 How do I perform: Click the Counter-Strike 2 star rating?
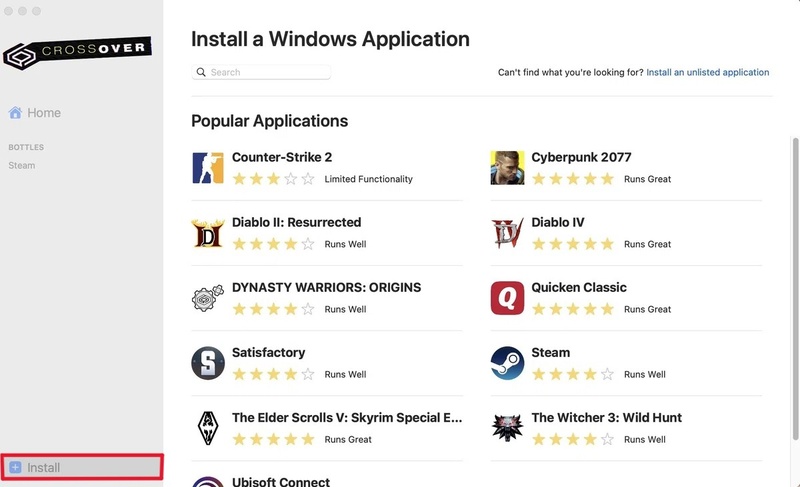(273, 179)
